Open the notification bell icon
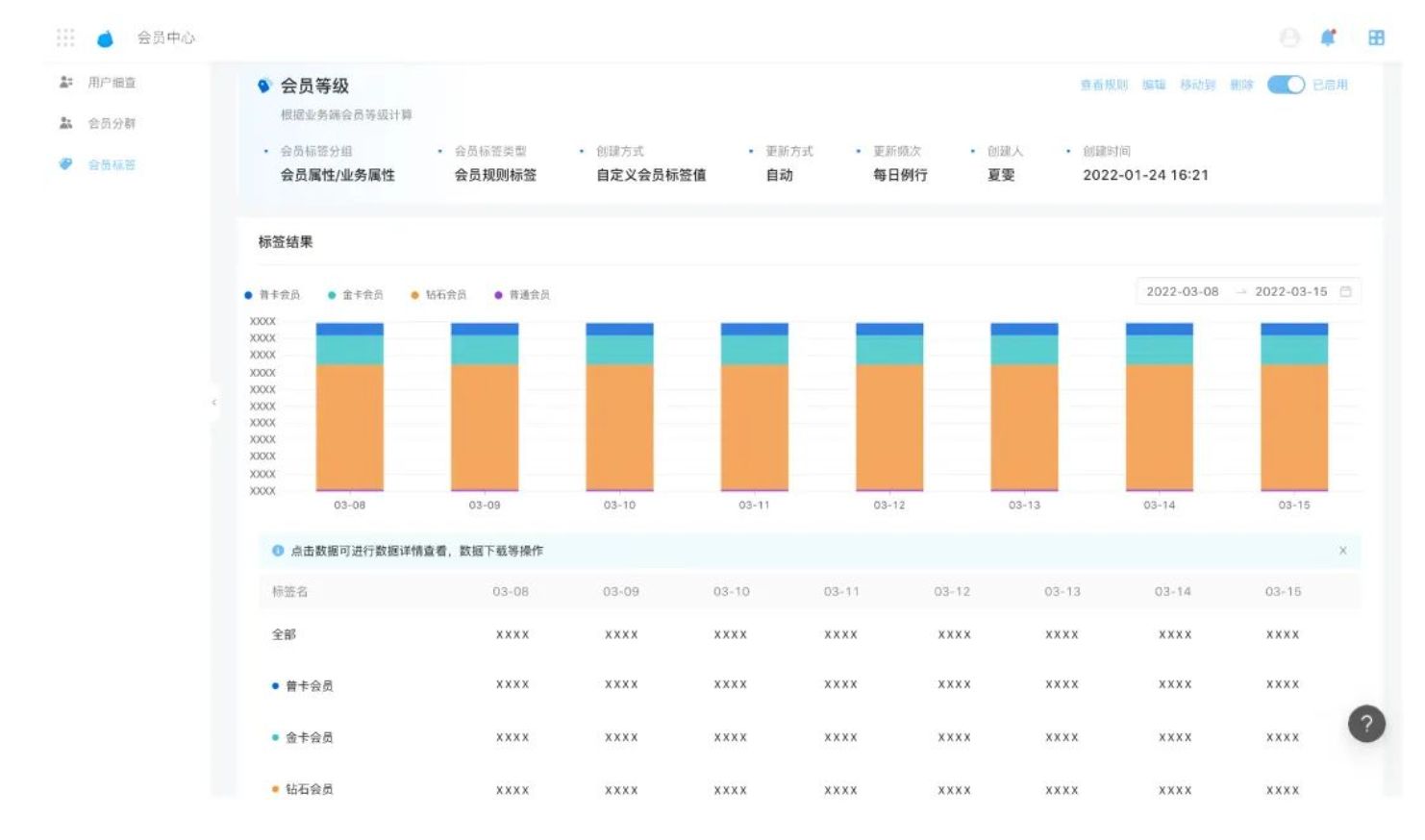The width and height of the screenshot is (1425, 840). (1328, 37)
